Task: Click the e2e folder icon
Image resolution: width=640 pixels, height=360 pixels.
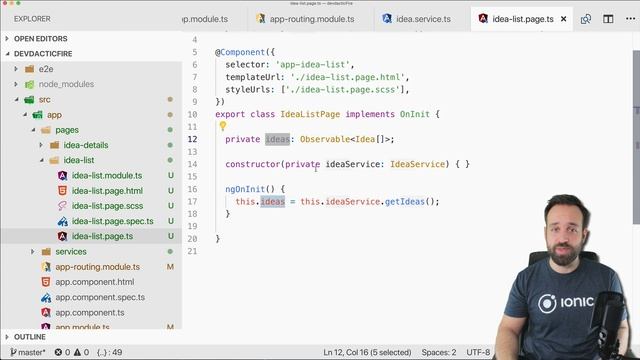Action: [x=29, y=69]
